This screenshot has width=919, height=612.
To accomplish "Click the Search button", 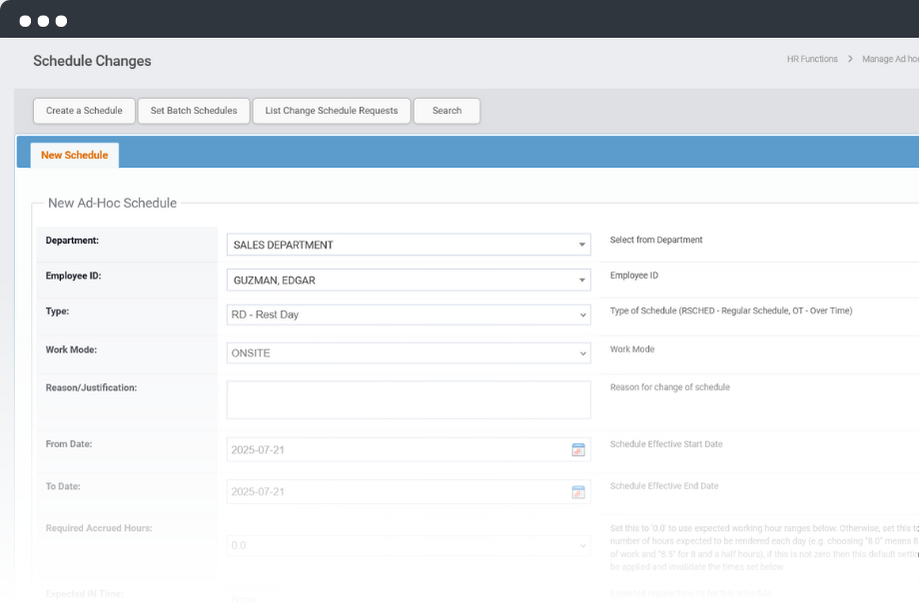I will (x=447, y=111).
